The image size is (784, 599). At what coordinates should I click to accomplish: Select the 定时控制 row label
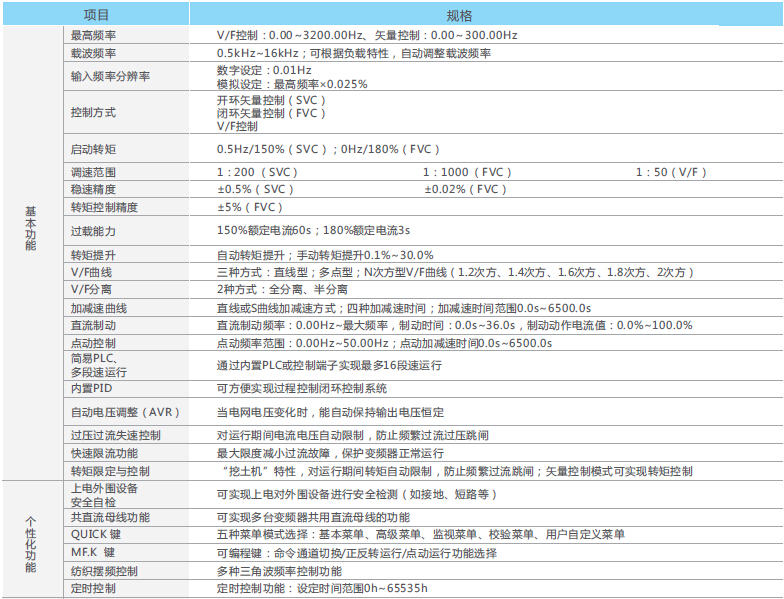click(x=93, y=588)
